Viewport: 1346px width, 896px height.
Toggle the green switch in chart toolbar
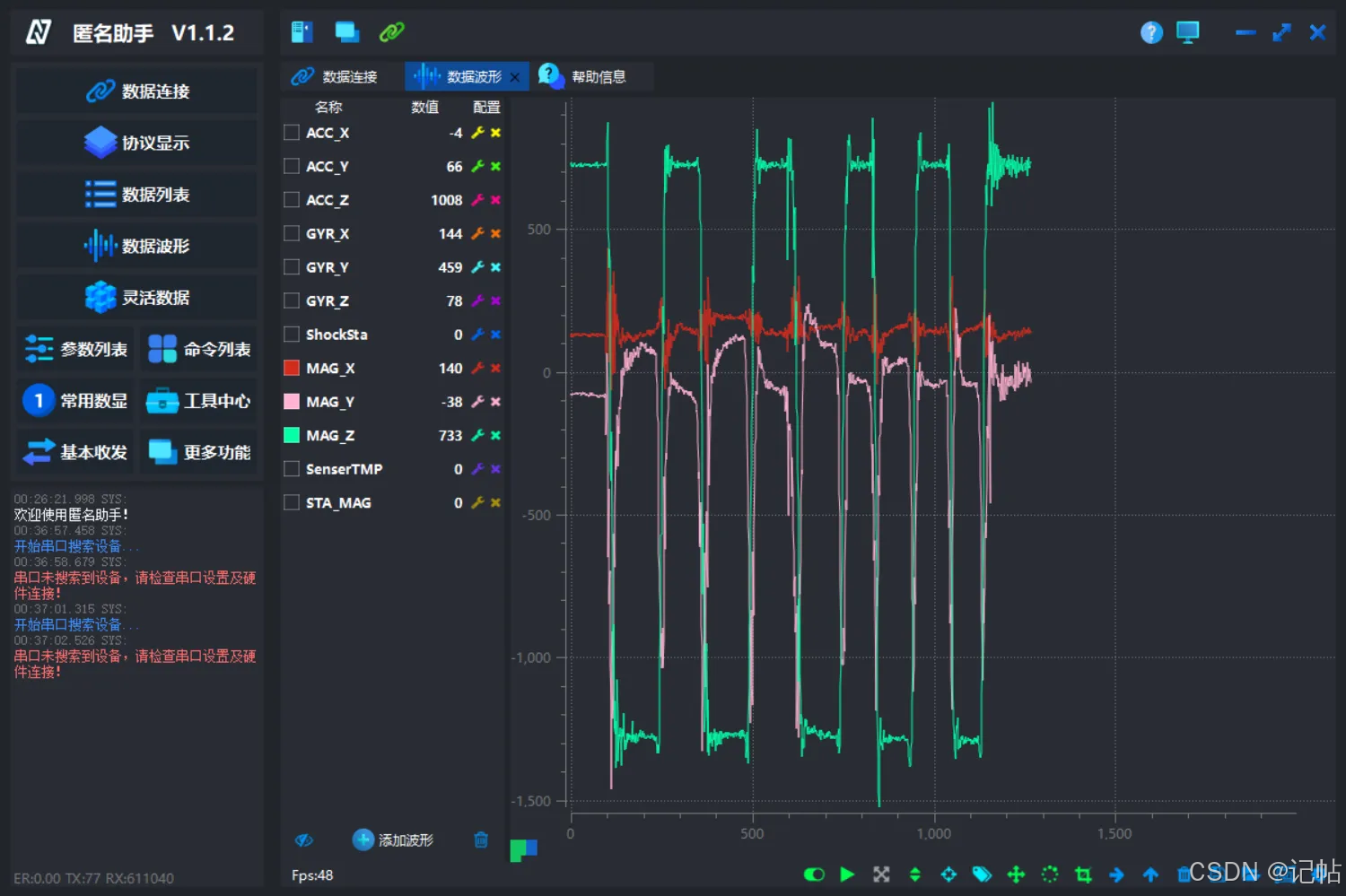[x=814, y=874]
